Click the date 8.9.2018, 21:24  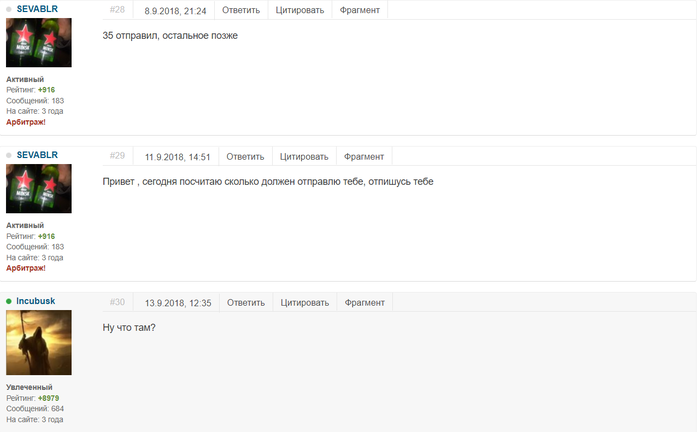pos(175,11)
